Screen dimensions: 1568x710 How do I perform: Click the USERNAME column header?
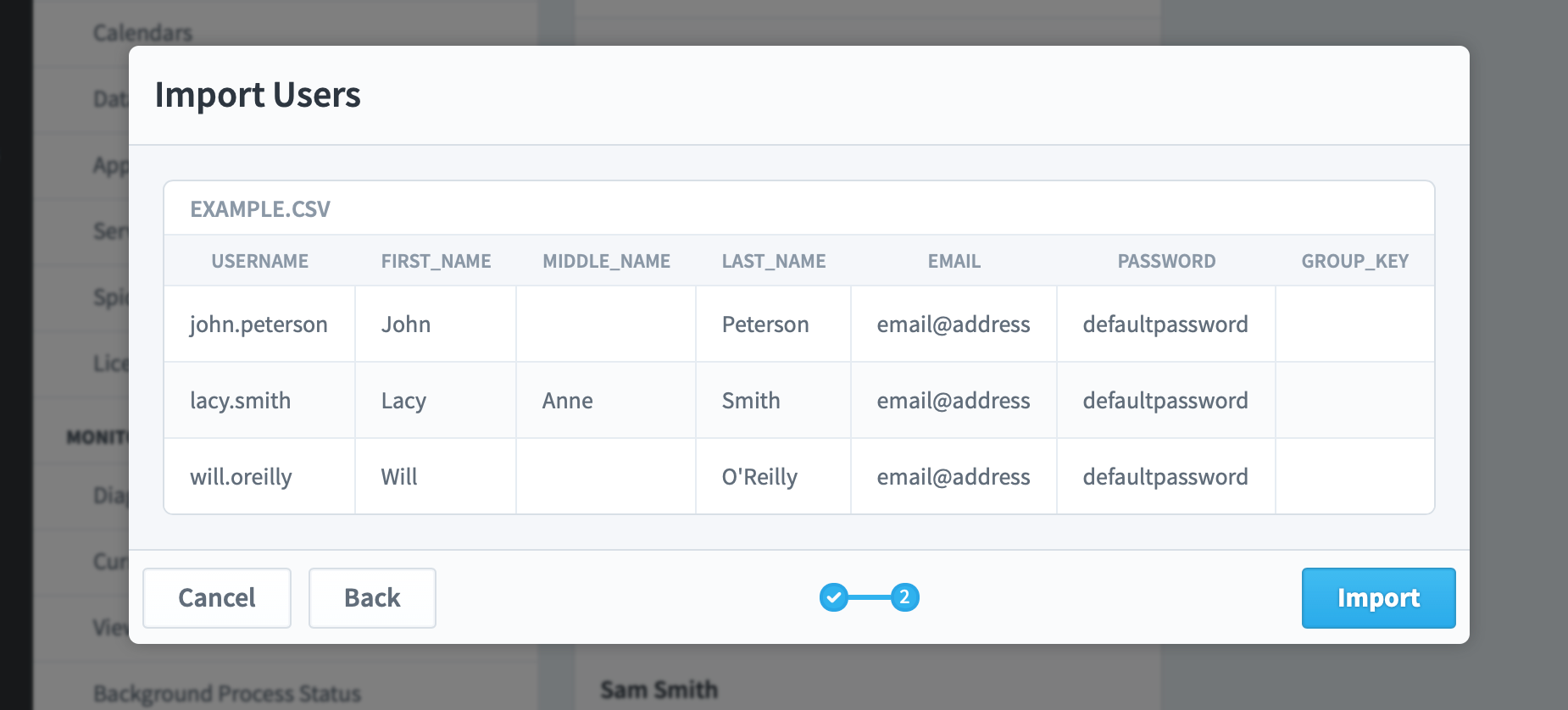point(259,261)
